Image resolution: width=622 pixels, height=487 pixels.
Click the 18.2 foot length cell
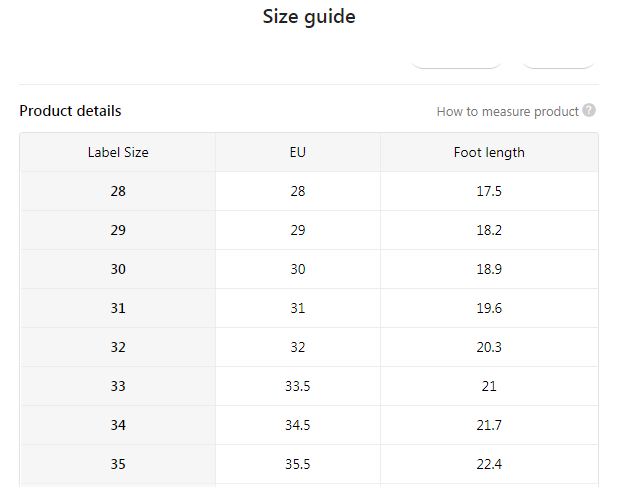coord(489,230)
